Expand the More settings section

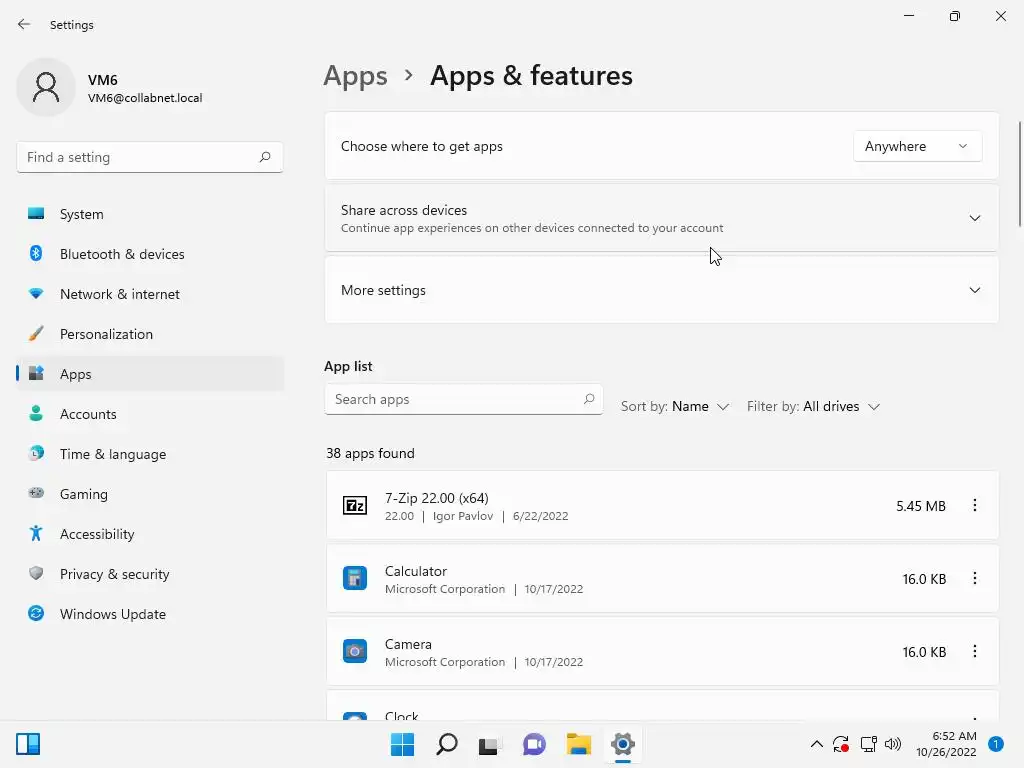974,290
